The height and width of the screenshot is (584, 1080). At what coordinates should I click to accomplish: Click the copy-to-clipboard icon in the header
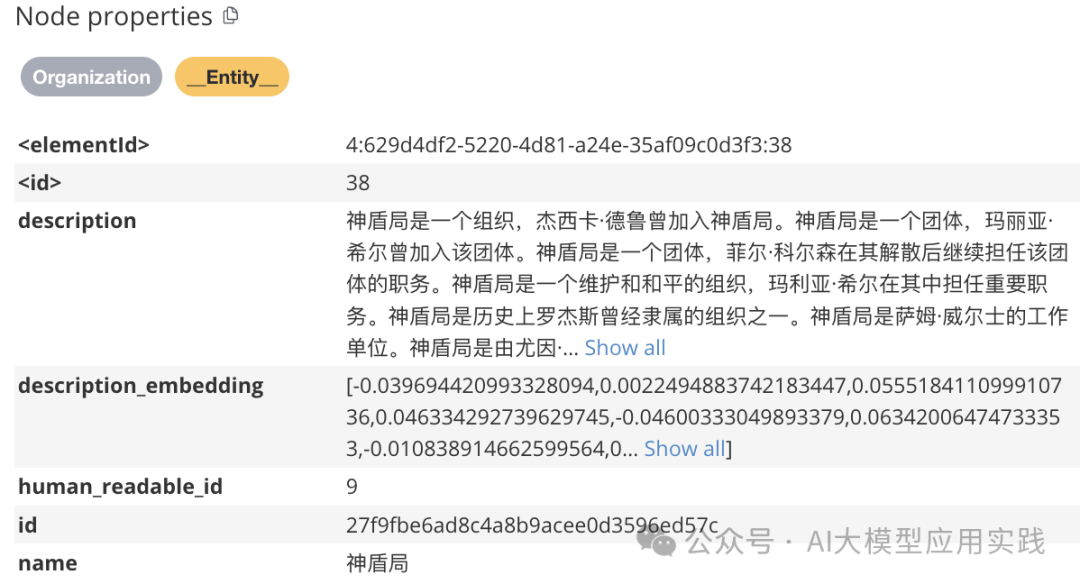click(231, 15)
